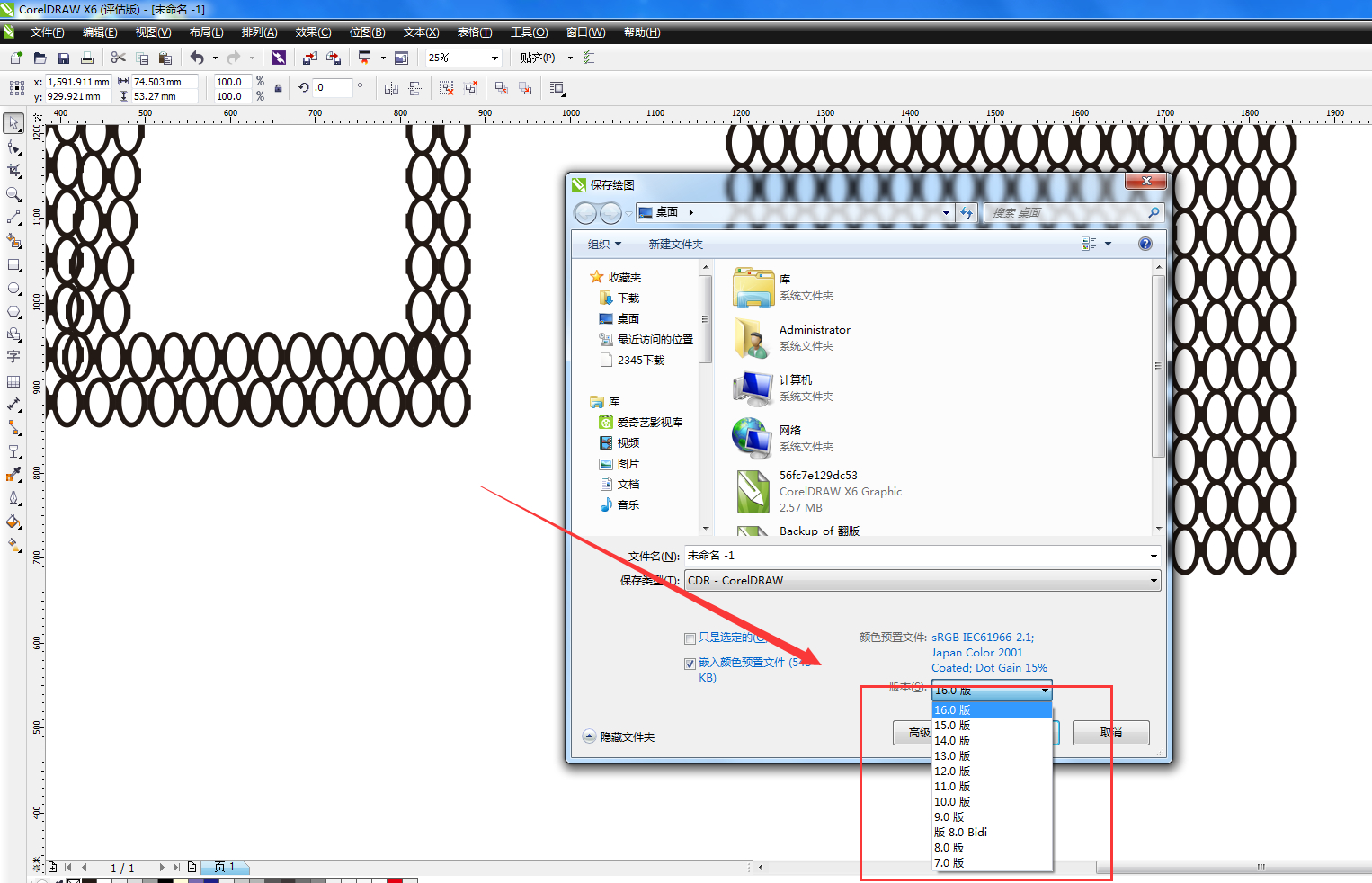This screenshot has height=883, width=1372.
Task: Click the Open file toolbar icon
Action: [40, 58]
